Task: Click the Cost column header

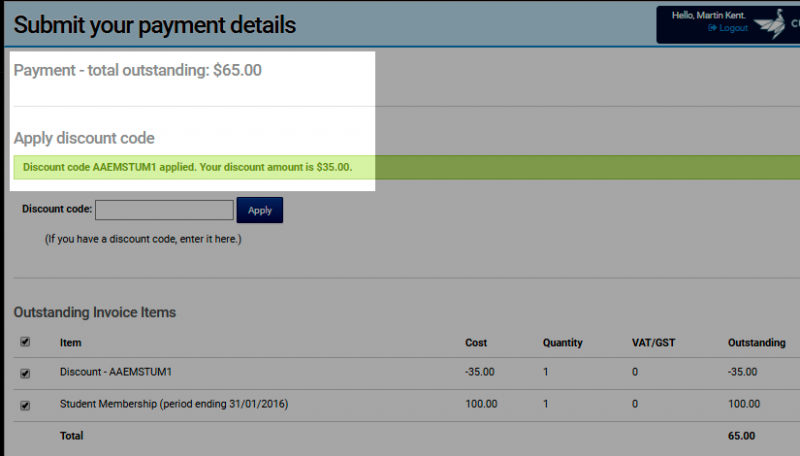Action: (476, 343)
